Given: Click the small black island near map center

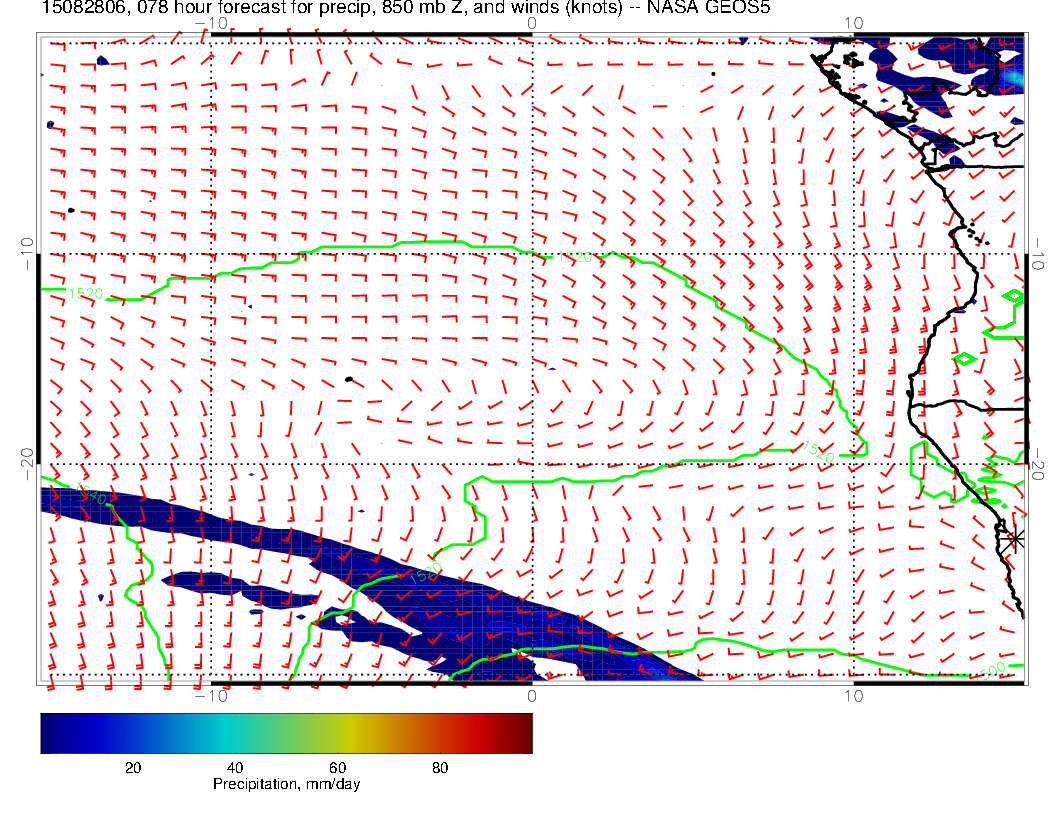Looking at the screenshot, I should coord(348,379).
